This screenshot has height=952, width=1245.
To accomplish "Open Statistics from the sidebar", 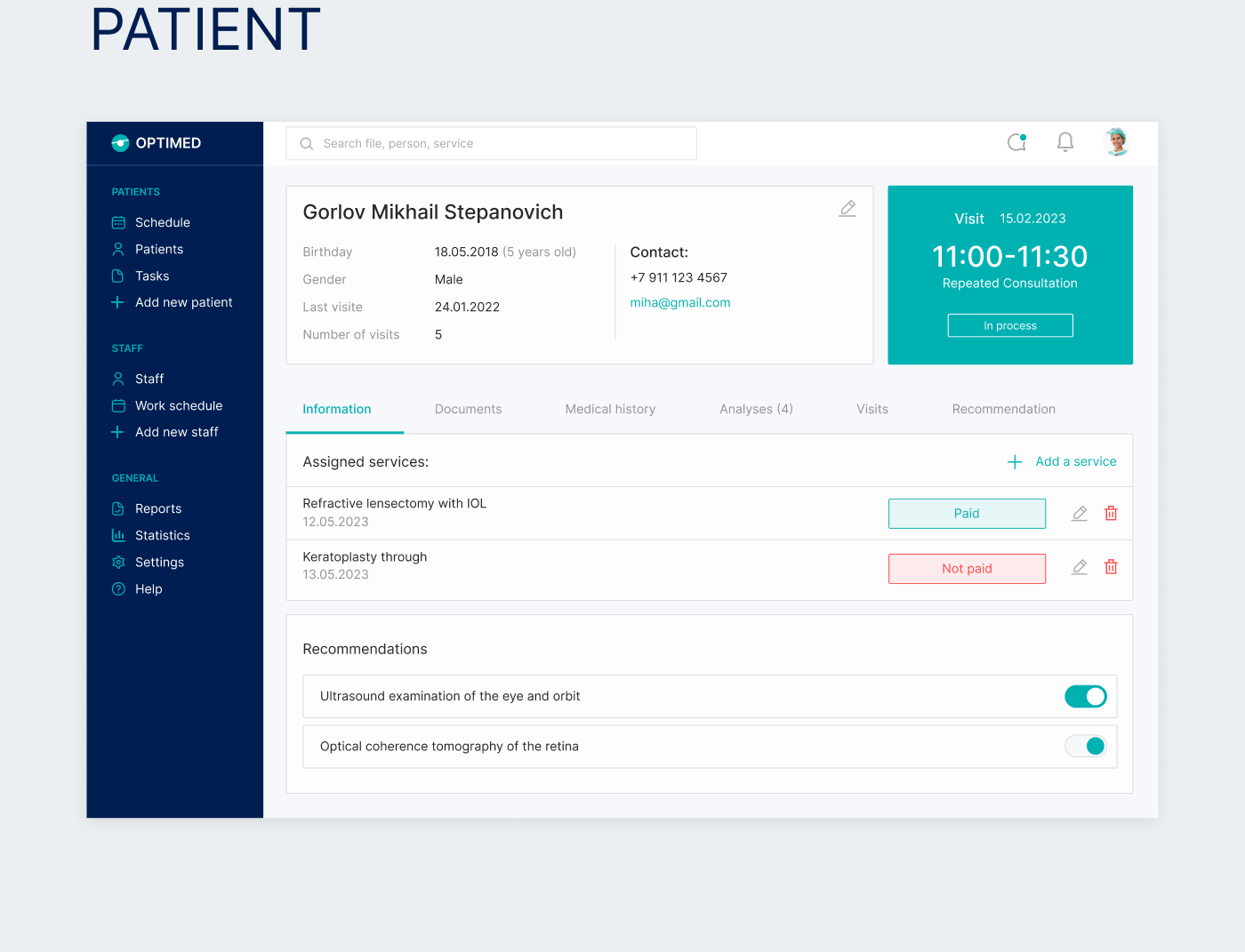I will click(162, 535).
